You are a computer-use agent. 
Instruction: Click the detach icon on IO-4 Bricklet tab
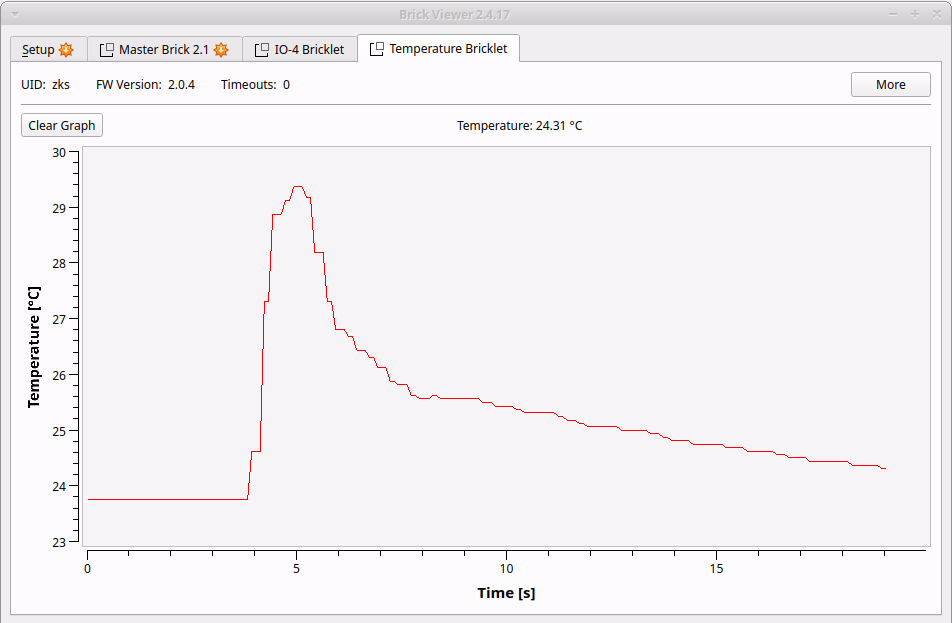click(262, 49)
